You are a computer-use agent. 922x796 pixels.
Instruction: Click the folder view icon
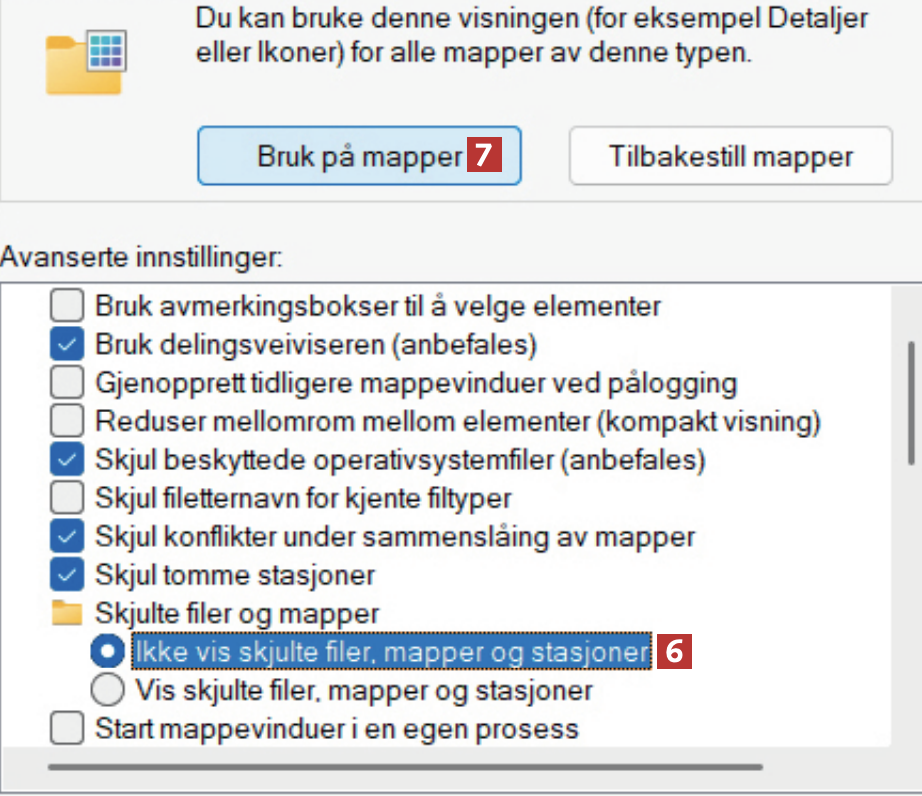(x=84, y=62)
